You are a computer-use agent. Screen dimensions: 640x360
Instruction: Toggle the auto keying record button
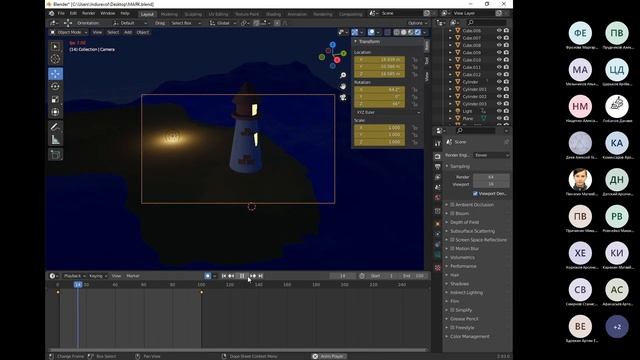pos(208,276)
